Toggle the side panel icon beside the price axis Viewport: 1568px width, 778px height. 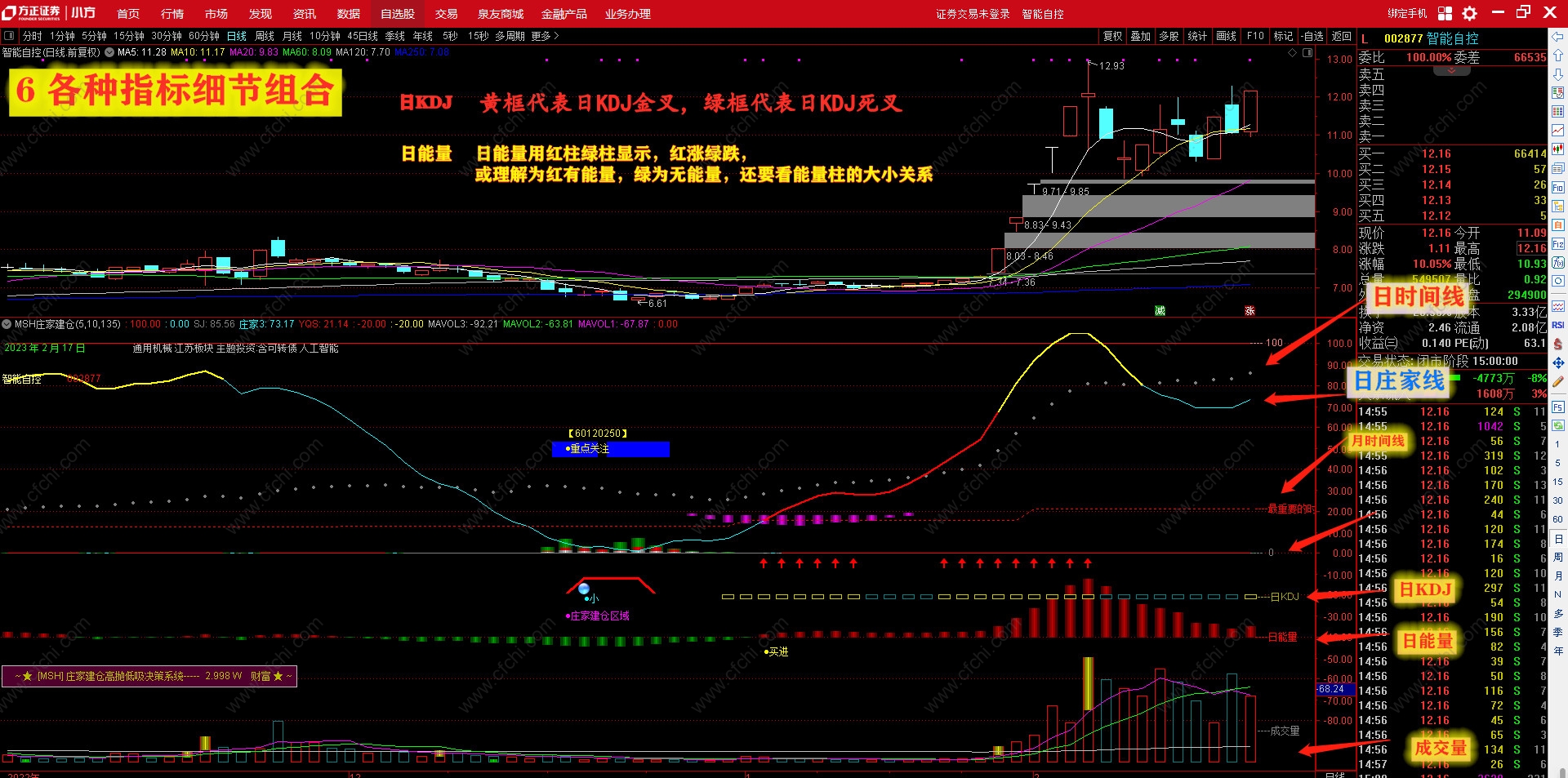tap(1307, 52)
